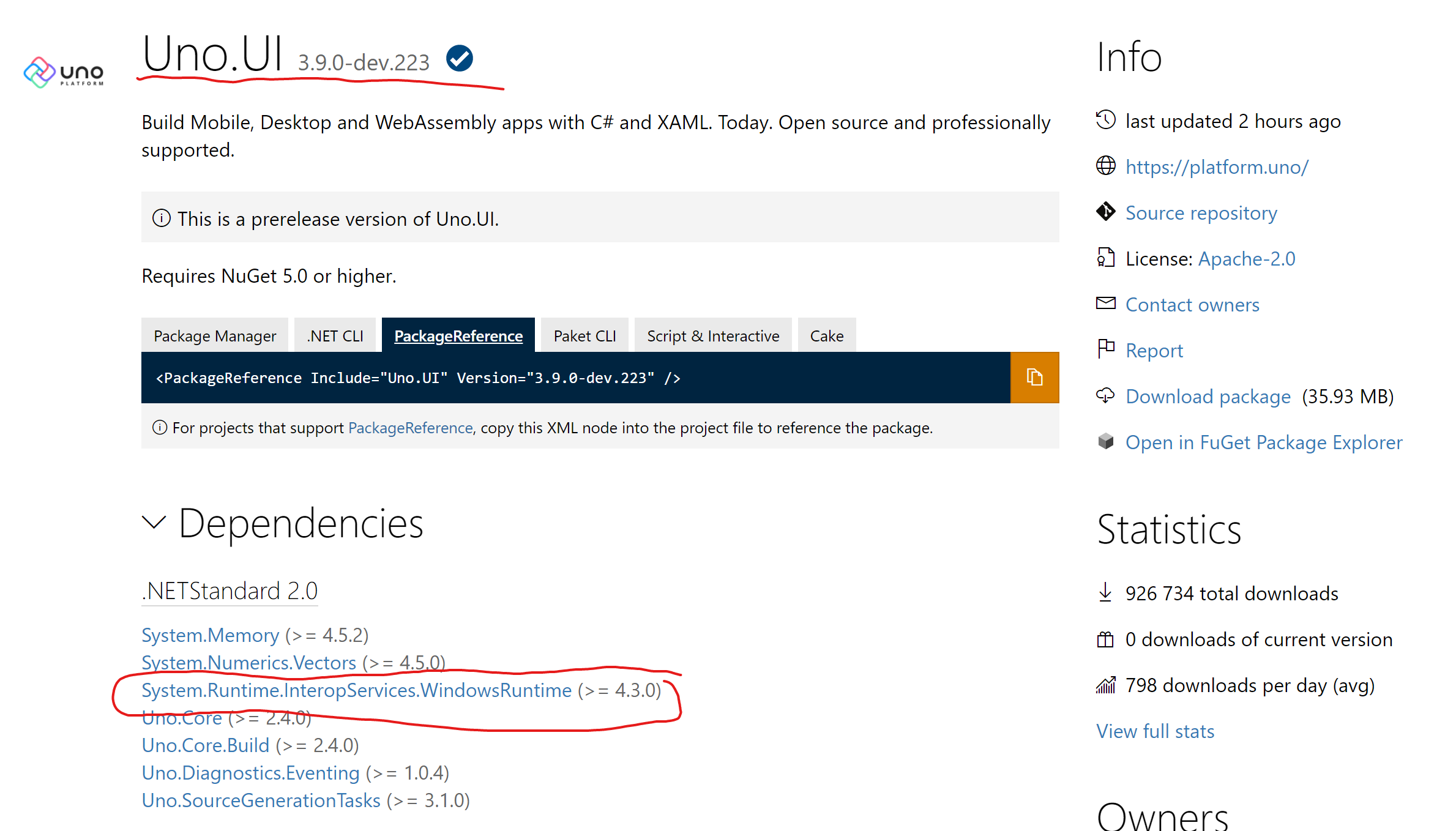Open the Paket CLI tab
Image resolution: width=1456 pixels, height=831 pixels.
[x=584, y=336]
